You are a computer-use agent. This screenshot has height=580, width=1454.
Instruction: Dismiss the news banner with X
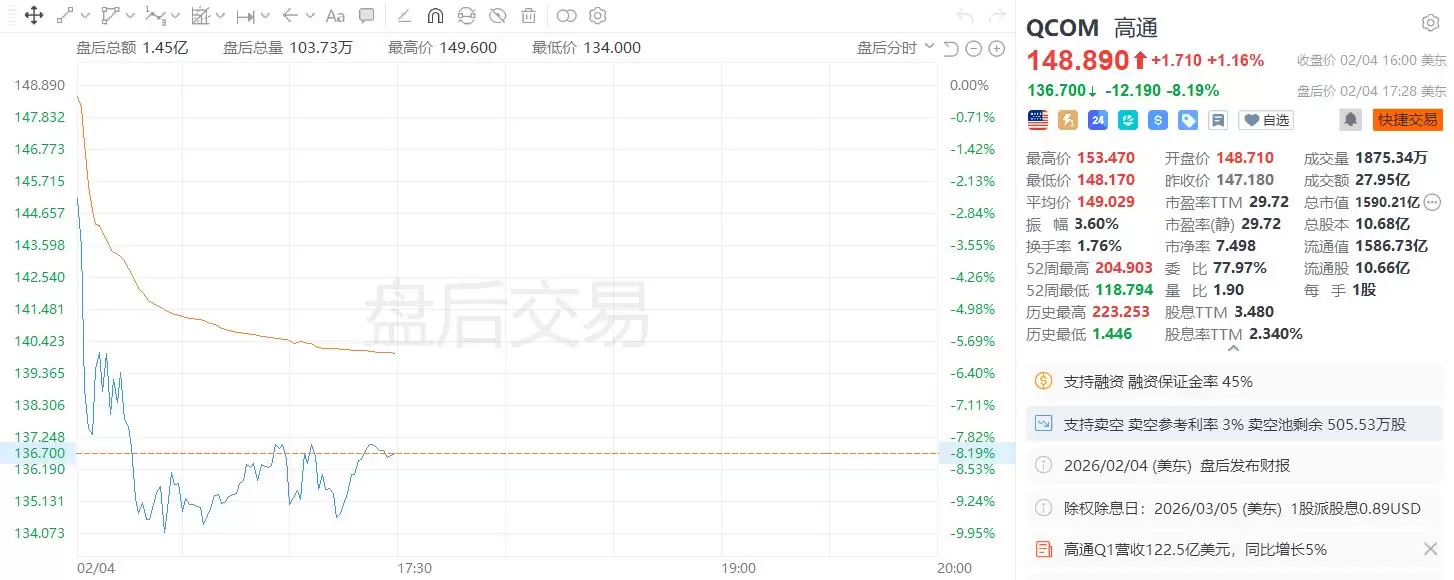click(1430, 548)
